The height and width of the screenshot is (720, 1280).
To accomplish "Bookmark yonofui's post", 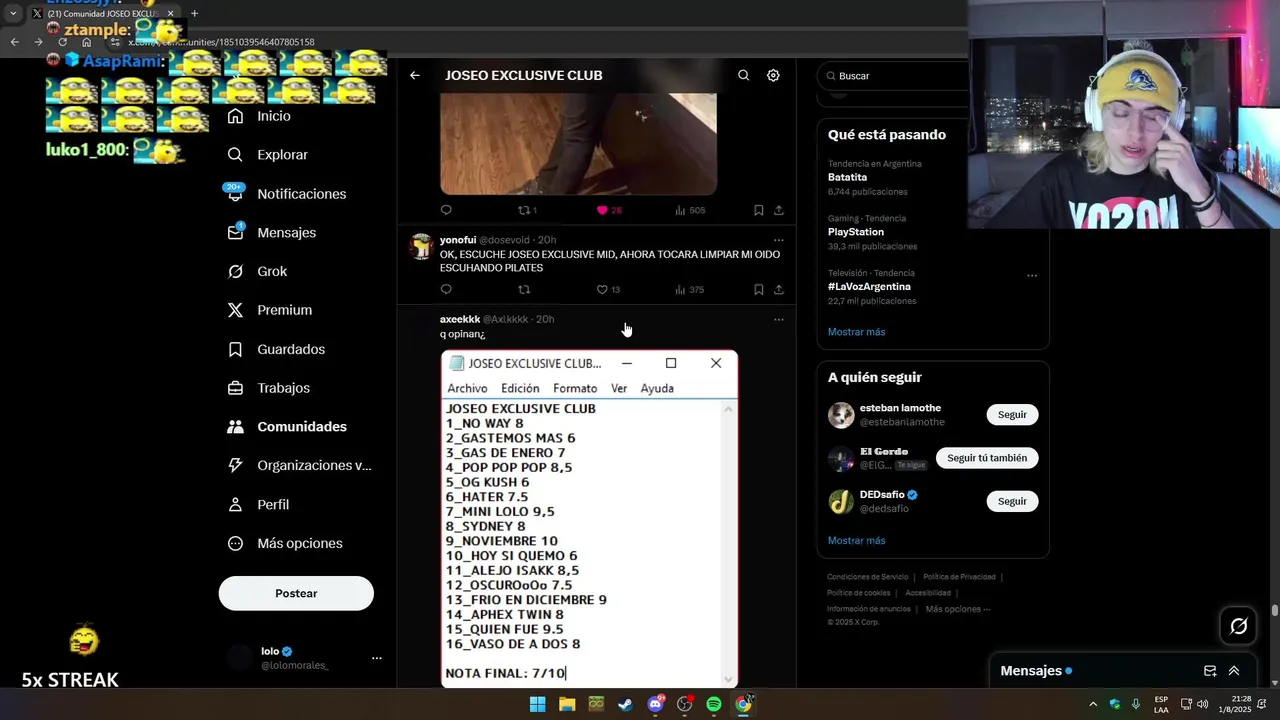I will (x=759, y=289).
